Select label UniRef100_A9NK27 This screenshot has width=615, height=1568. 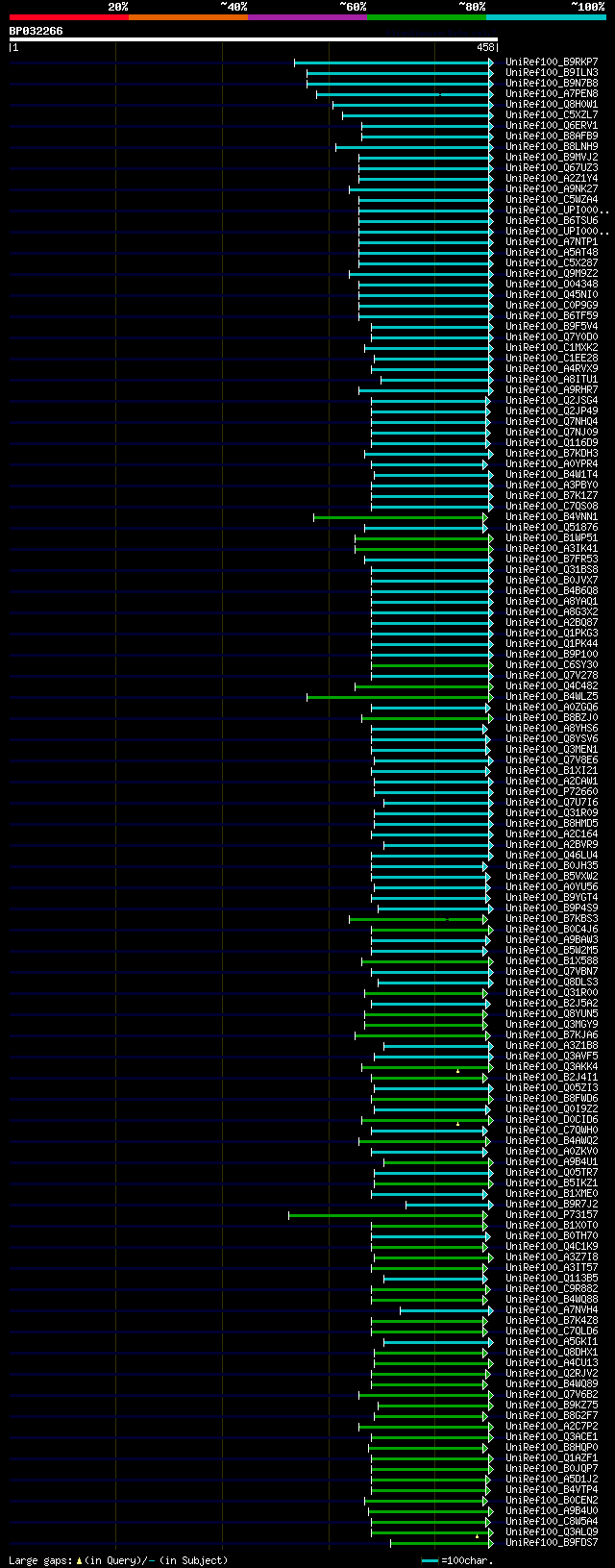click(x=552, y=188)
